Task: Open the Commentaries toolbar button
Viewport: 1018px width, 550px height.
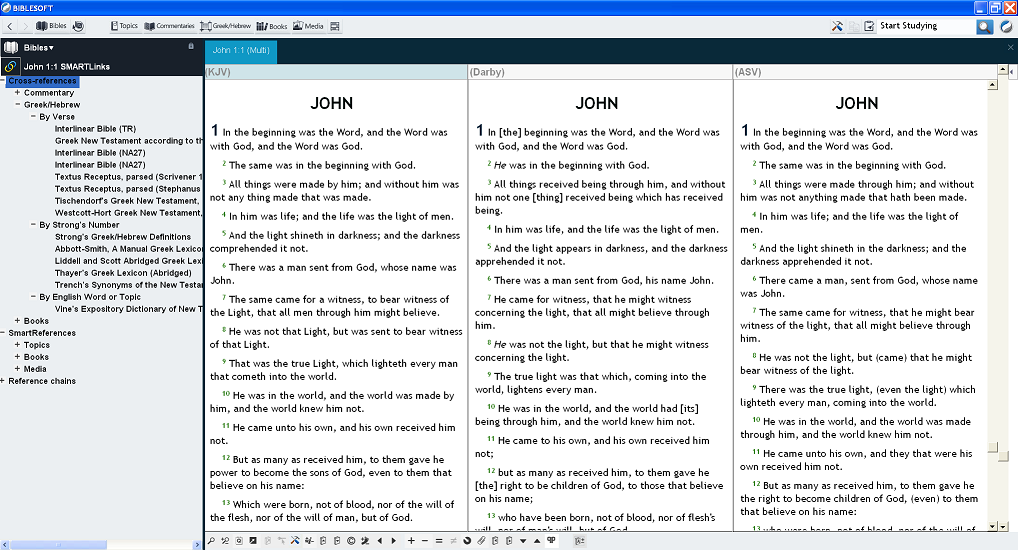Action: click(169, 26)
